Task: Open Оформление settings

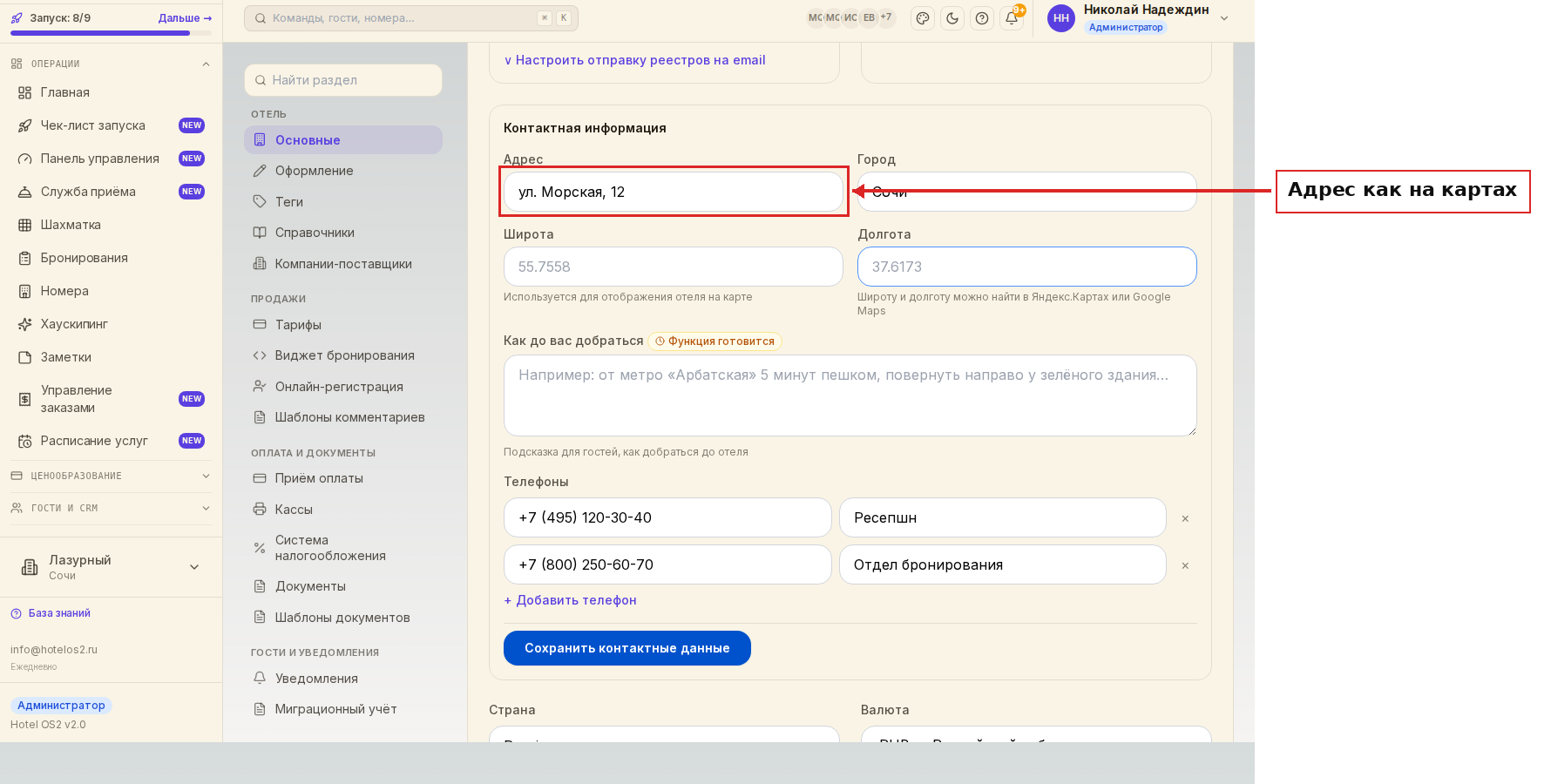Action: click(x=343, y=171)
